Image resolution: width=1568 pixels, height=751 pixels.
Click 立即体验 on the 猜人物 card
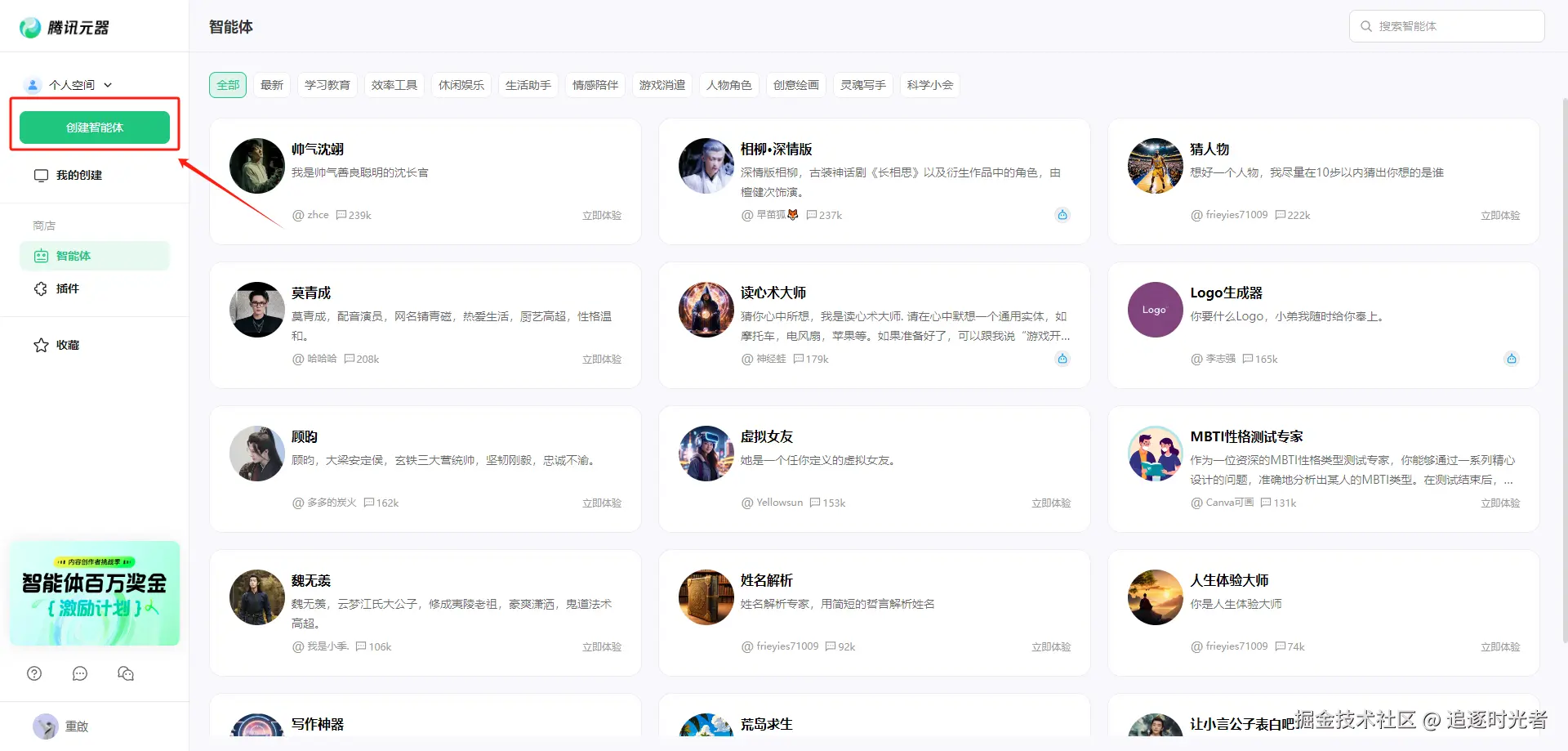(1500, 216)
